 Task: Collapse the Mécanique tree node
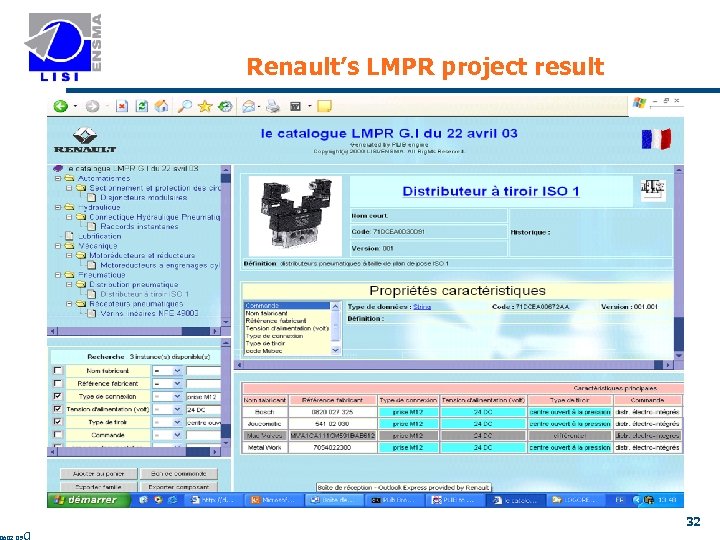click(x=58, y=246)
